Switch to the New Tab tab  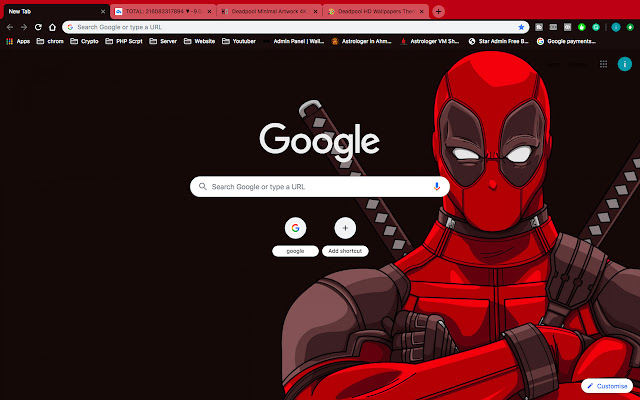pyautogui.click(x=57, y=11)
